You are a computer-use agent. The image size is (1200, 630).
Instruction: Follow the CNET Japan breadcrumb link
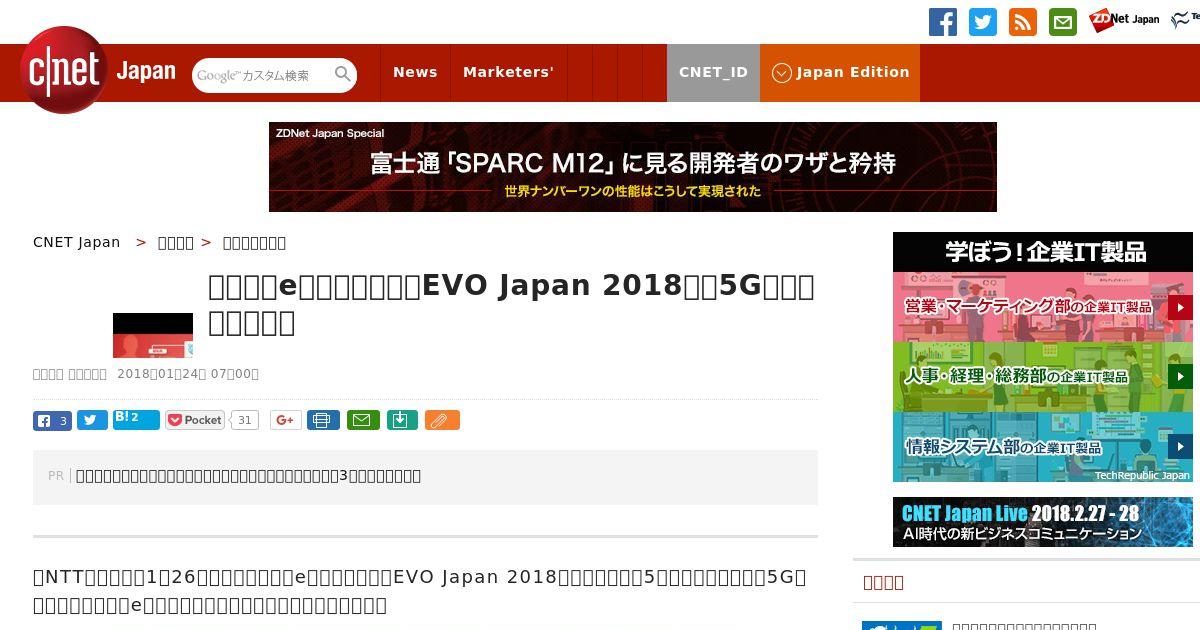point(77,242)
